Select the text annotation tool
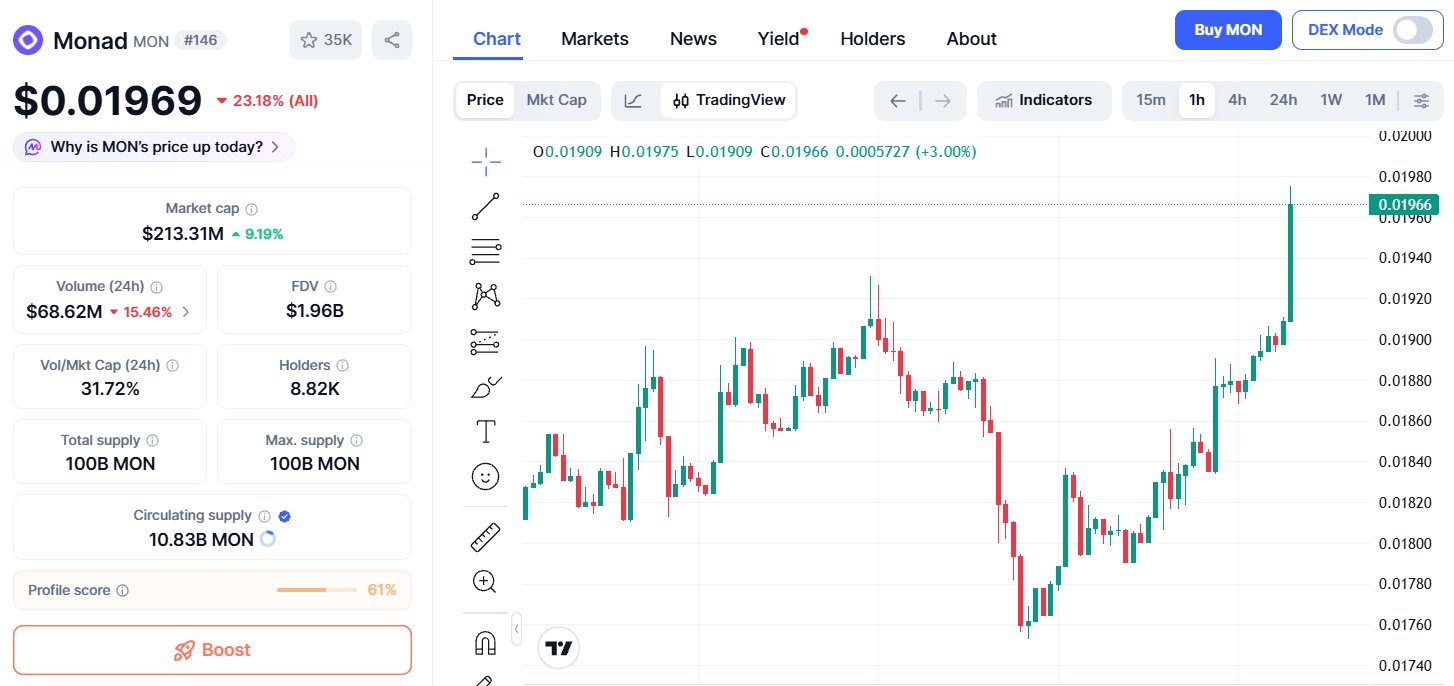1454x686 pixels. 485,432
